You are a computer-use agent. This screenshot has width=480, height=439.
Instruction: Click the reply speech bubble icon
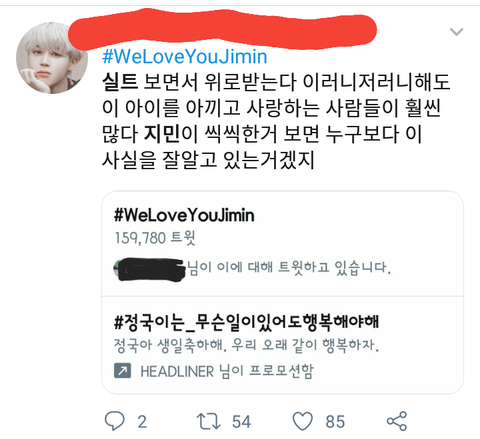115,421
